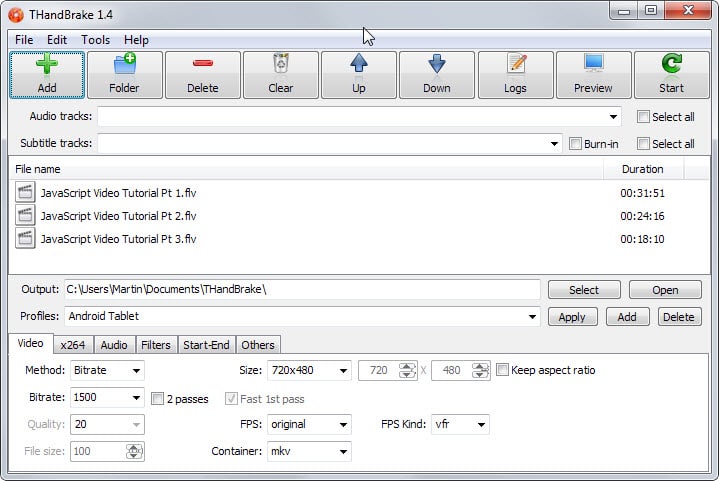Click the Fast 1st pass checkbox
The width and height of the screenshot is (719, 481).
231,398
